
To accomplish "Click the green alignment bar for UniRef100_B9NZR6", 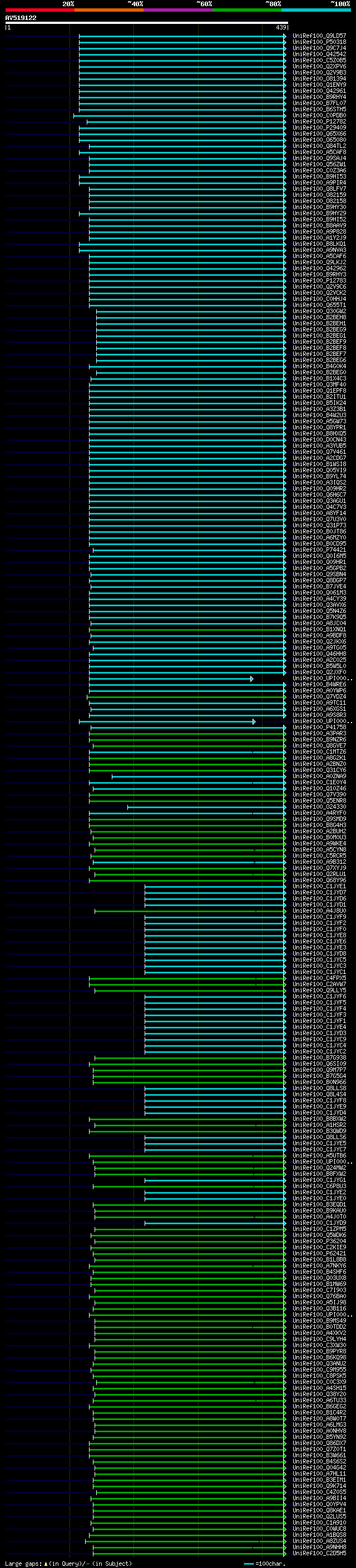I will click(x=187, y=739).
